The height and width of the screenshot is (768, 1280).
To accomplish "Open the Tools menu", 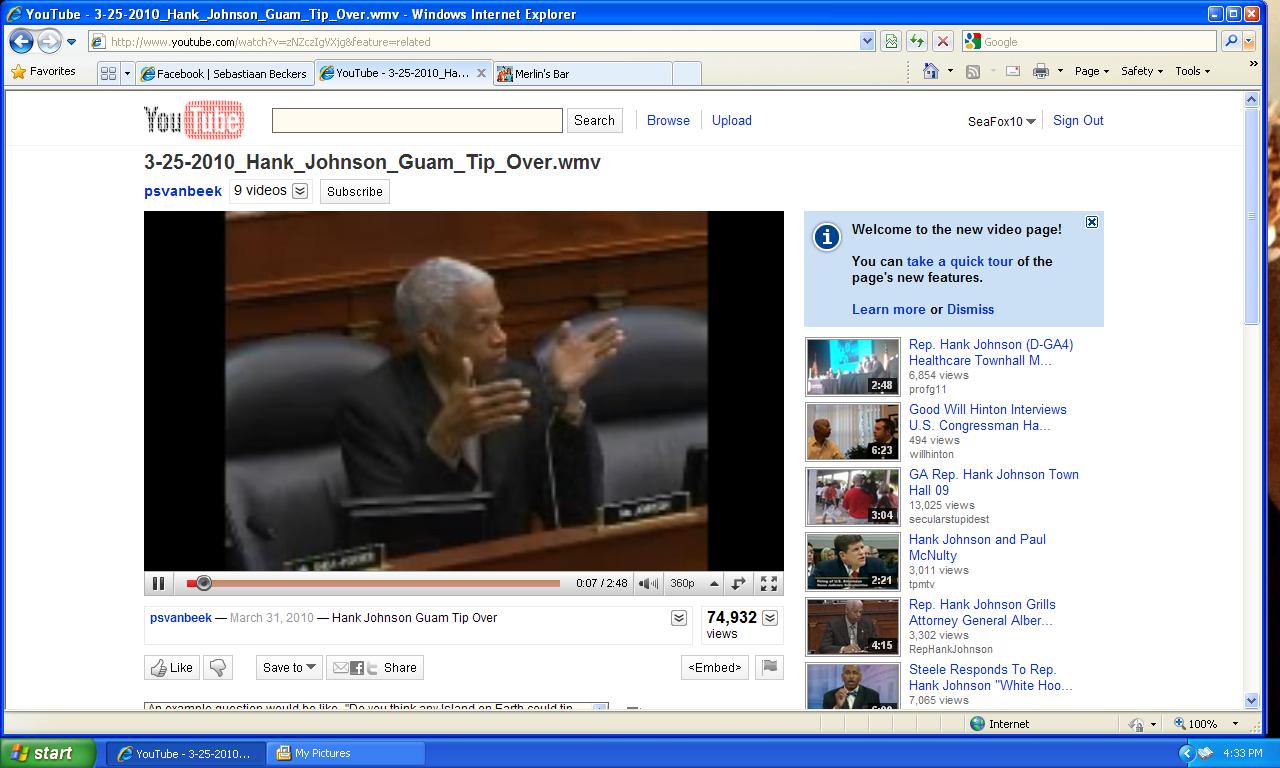I will coord(1193,71).
